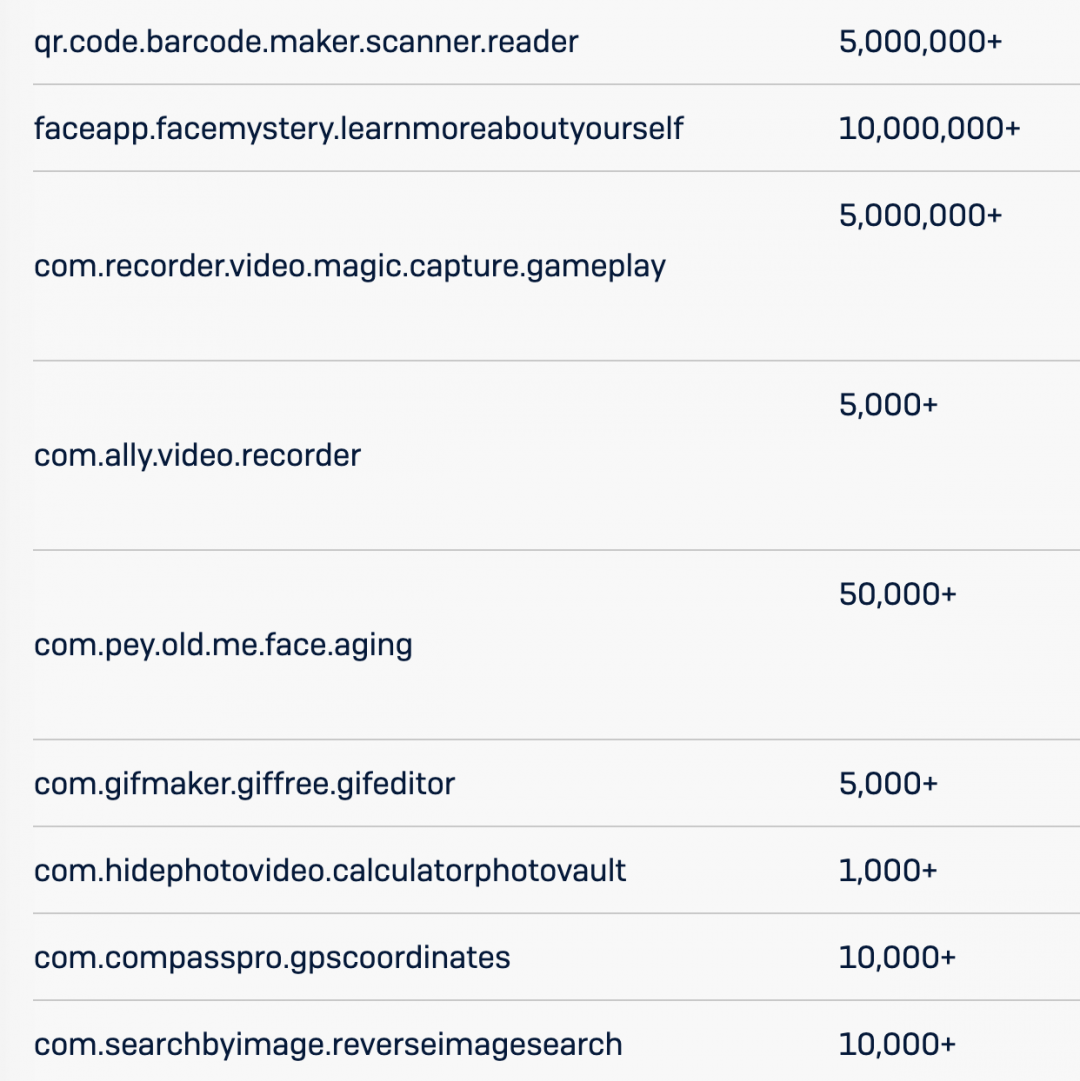Select the com.gifmaker.giffree.gifeditor package name

[x=244, y=783]
